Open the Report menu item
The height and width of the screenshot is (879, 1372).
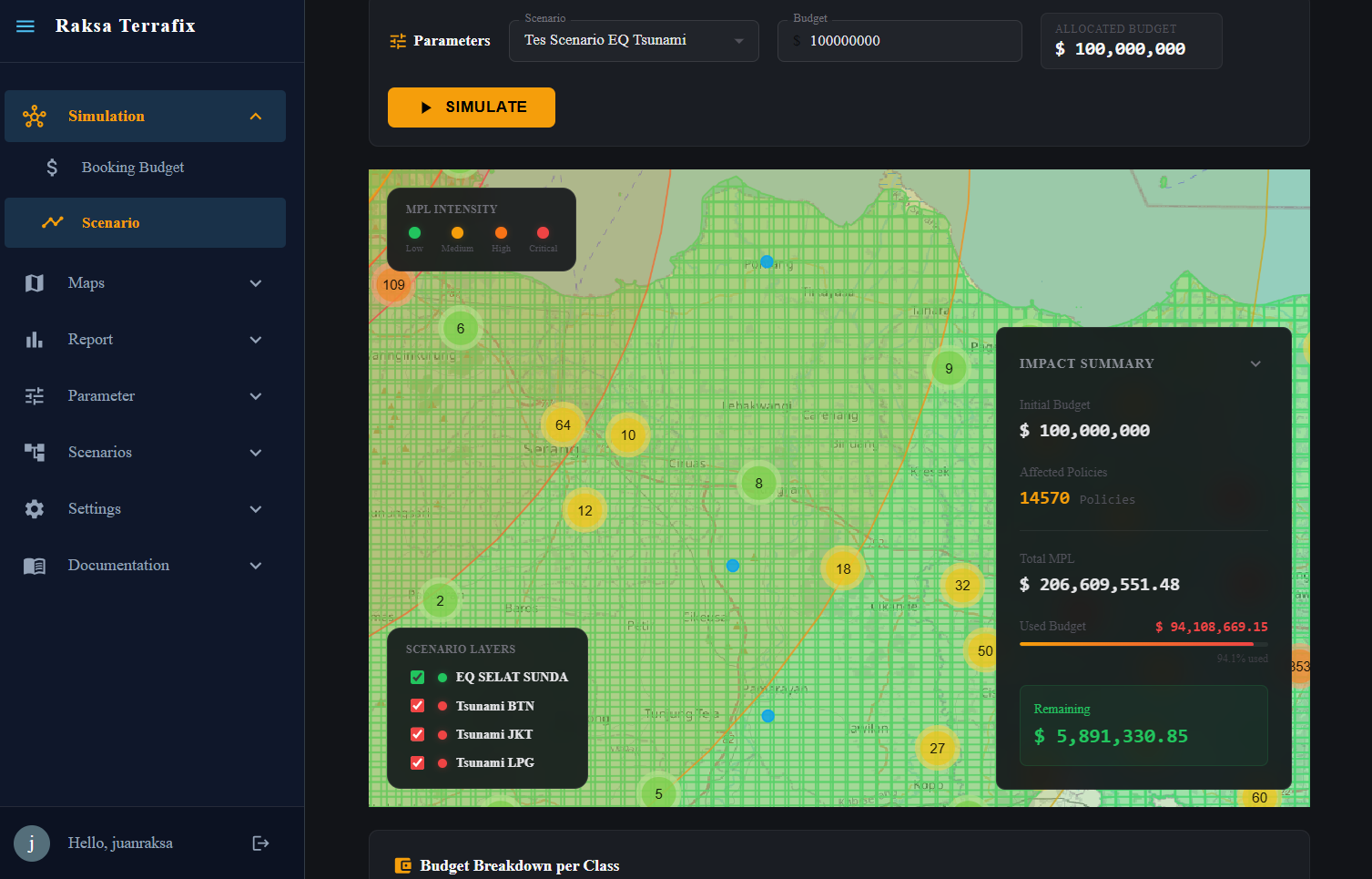[146, 340]
